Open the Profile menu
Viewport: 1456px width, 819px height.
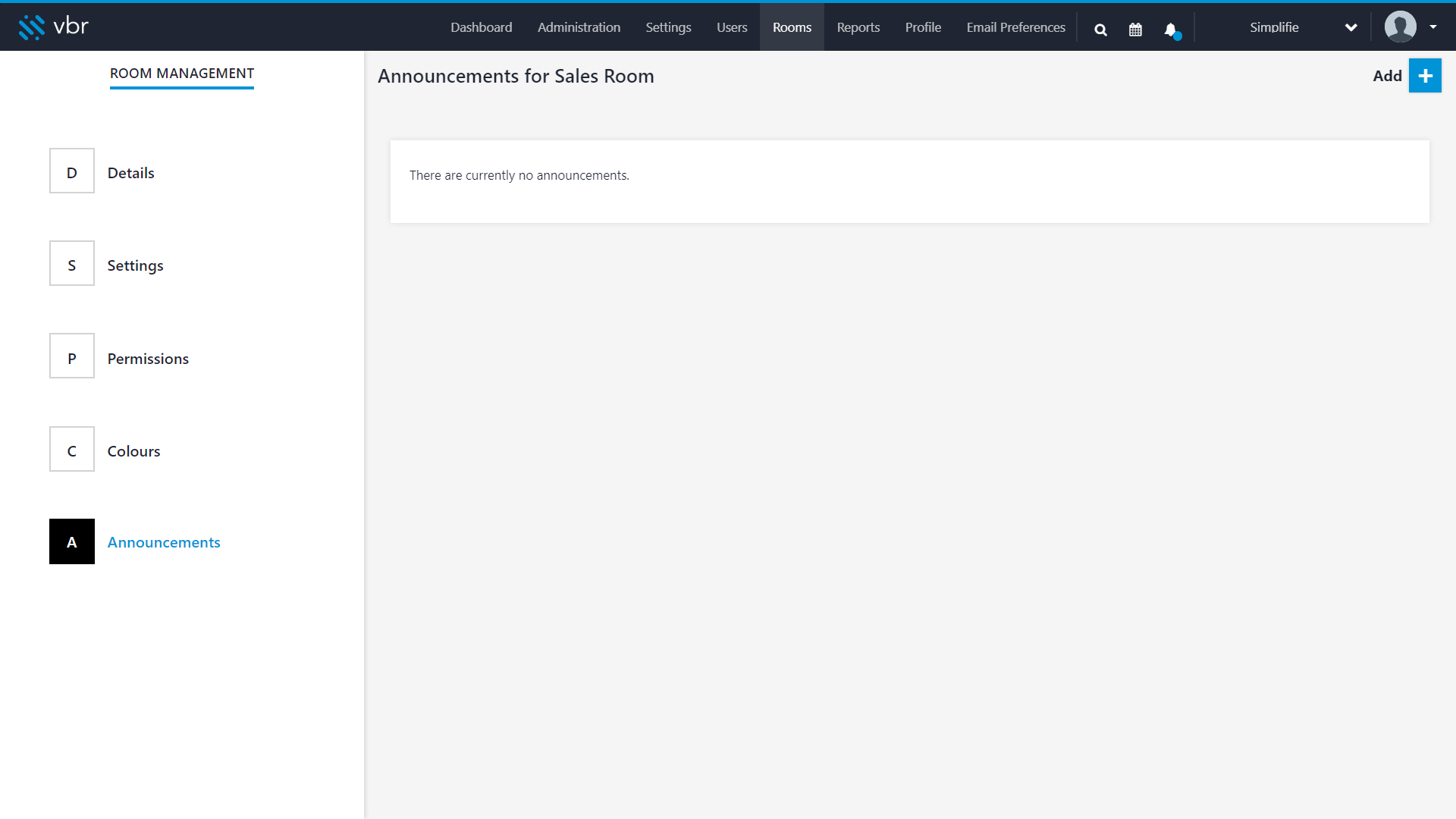(923, 27)
